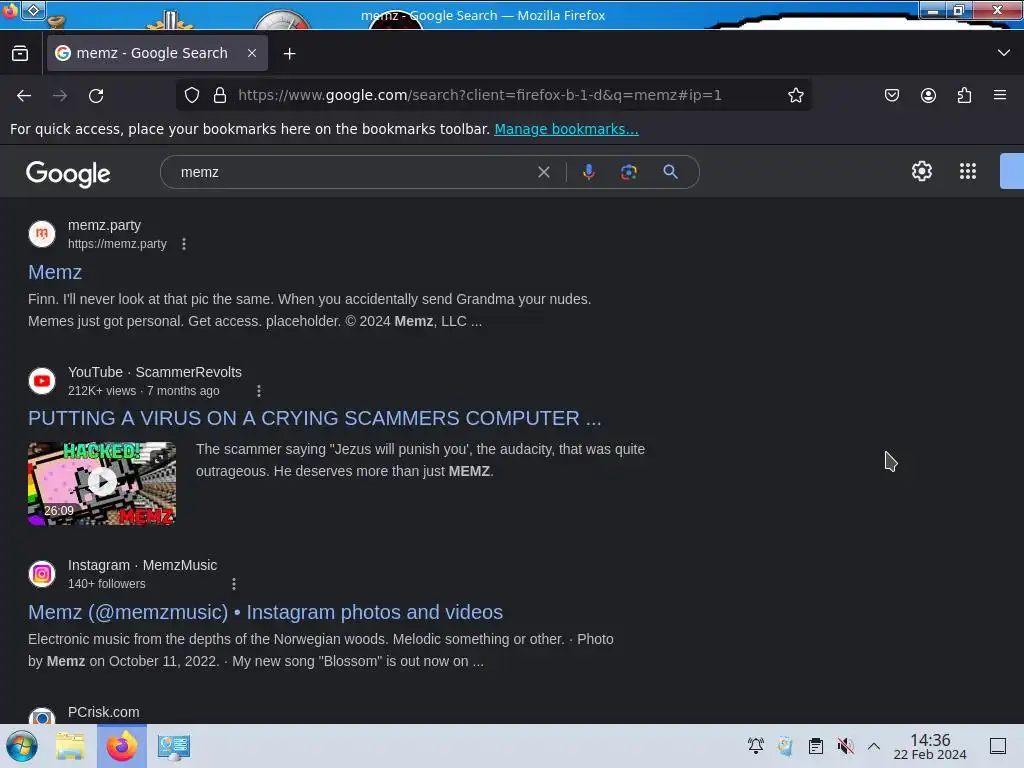This screenshot has width=1024, height=768.
Task: Open the tracking protection shield icon
Action: click(x=191, y=95)
